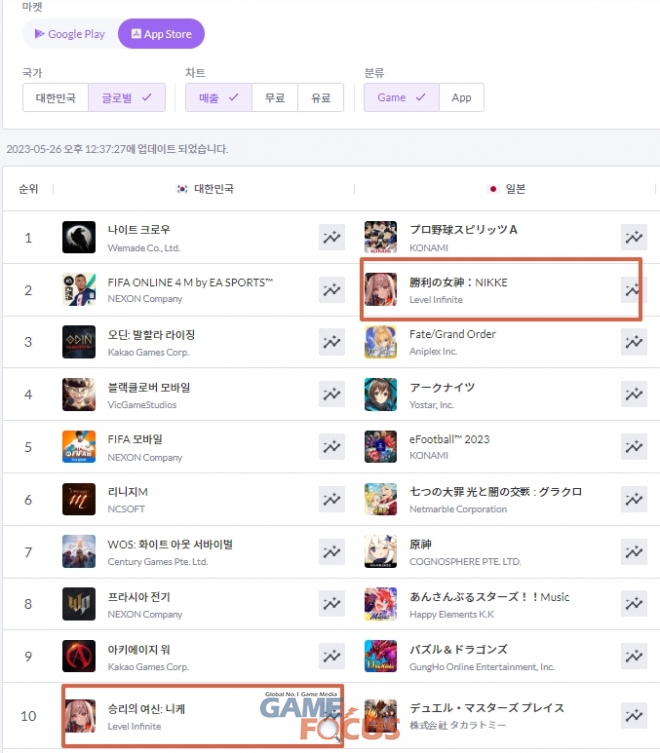The width and height of the screenshot is (660, 753).
Task: Open trend chart for 아키에이지 워
Action: tap(332, 656)
